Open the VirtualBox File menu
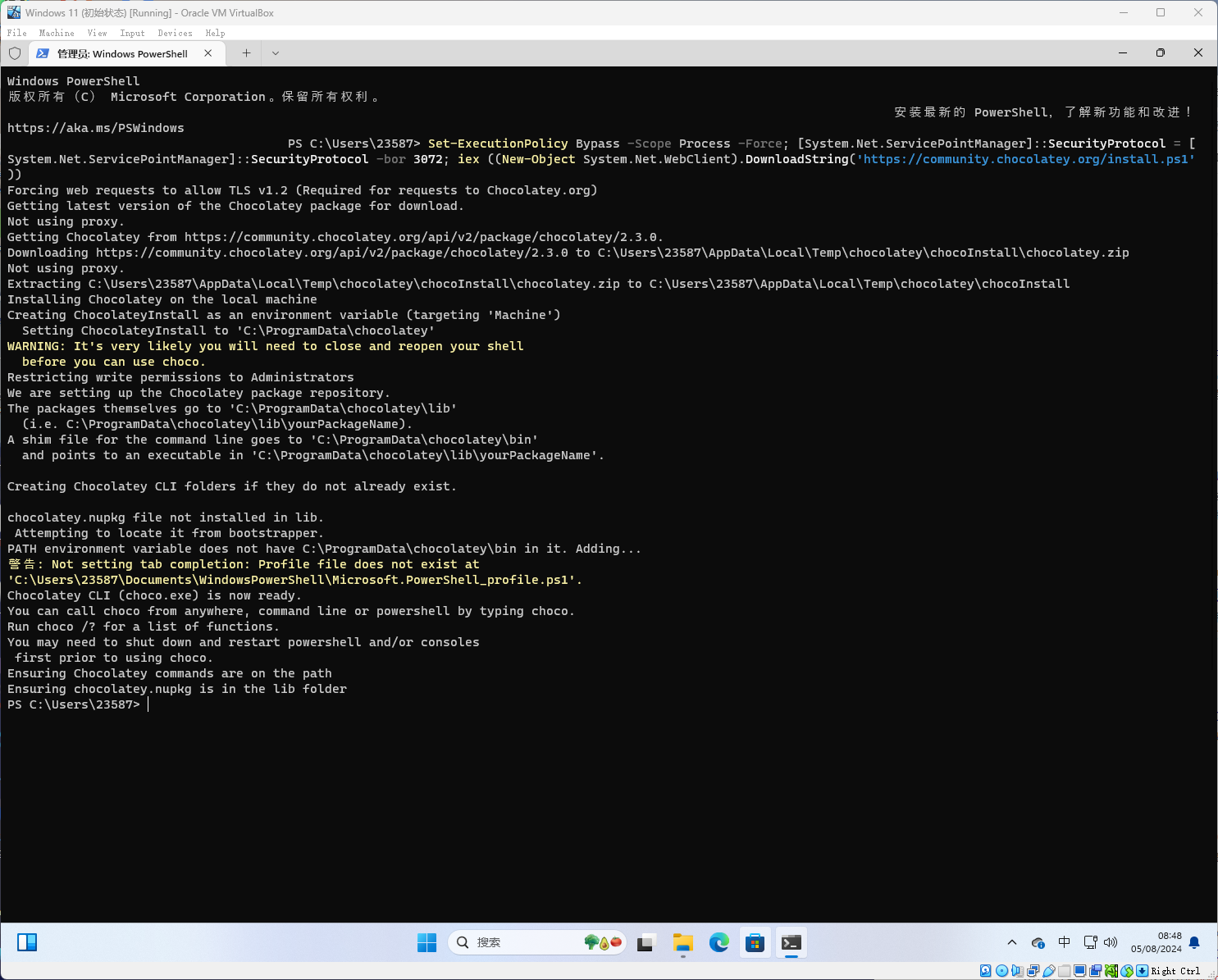 click(16, 33)
